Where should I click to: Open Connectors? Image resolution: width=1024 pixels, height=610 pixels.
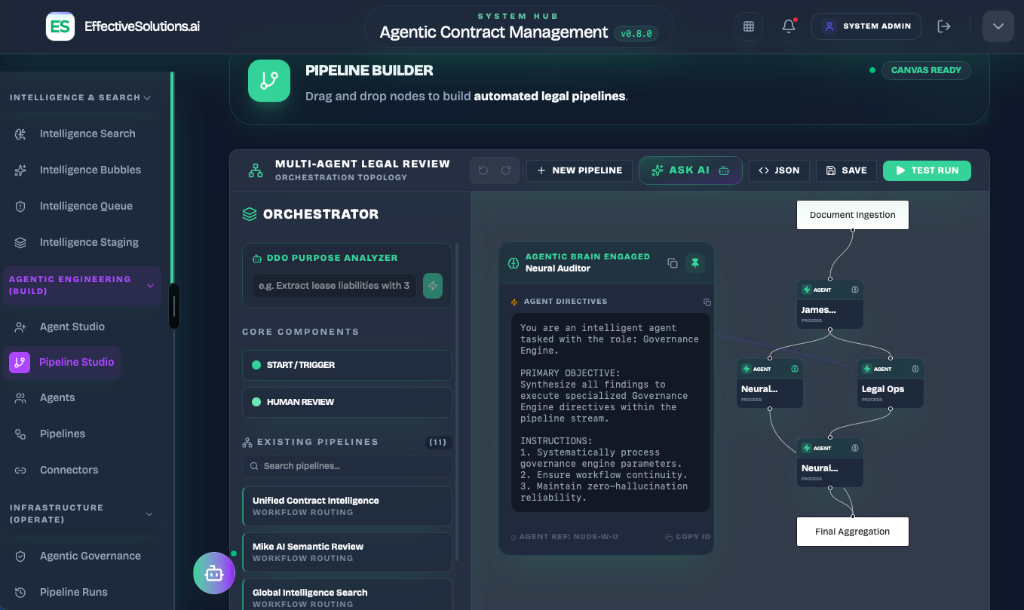(x=69, y=470)
